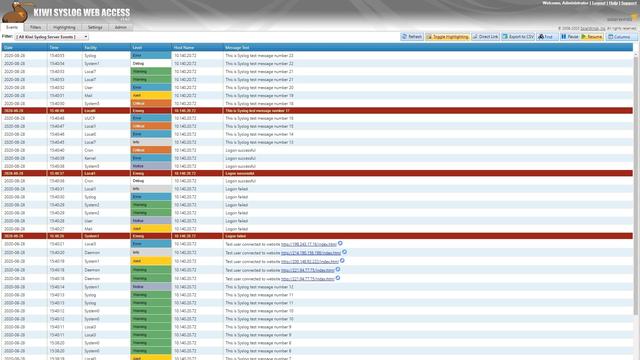Open the Help link in header

tap(613, 3)
